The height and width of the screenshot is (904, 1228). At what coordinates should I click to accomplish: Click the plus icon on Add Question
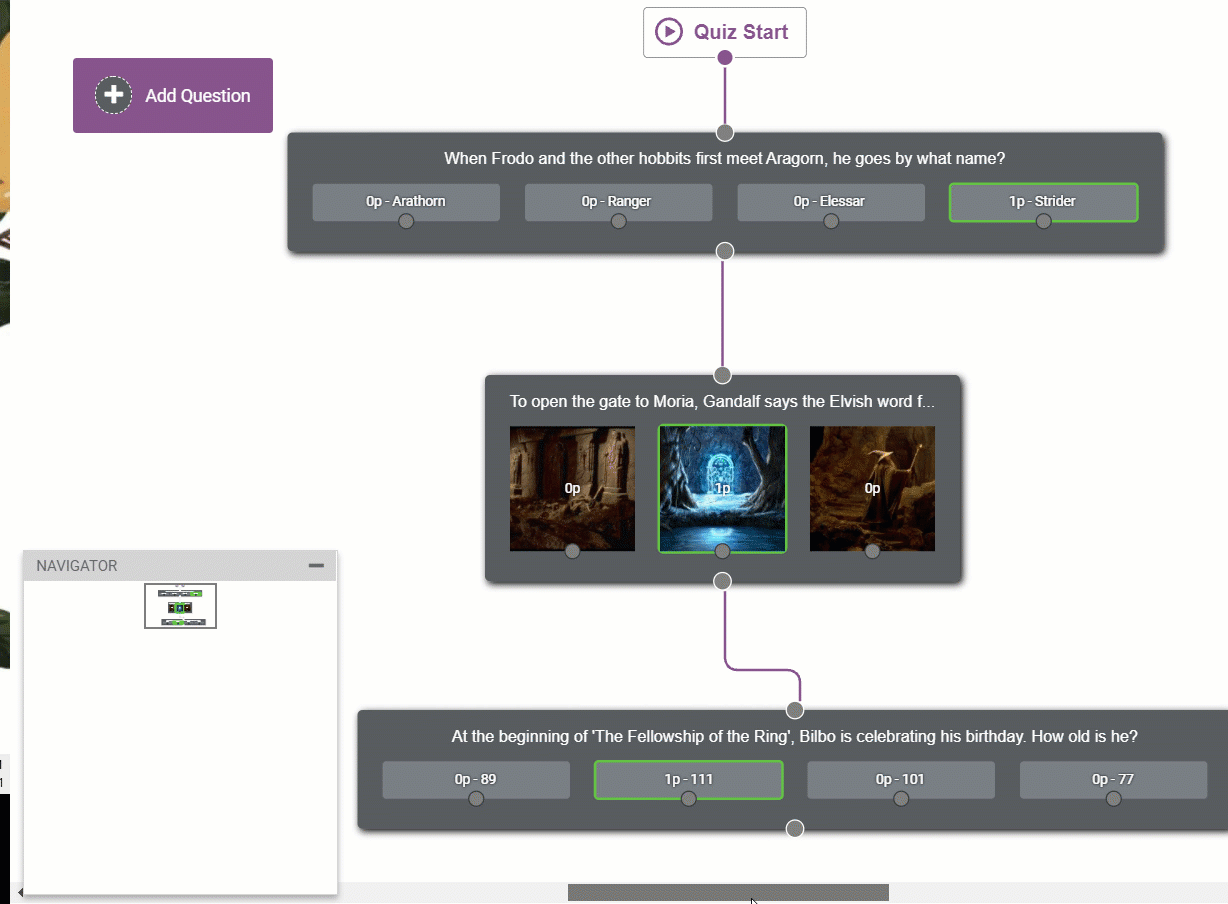click(x=113, y=95)
